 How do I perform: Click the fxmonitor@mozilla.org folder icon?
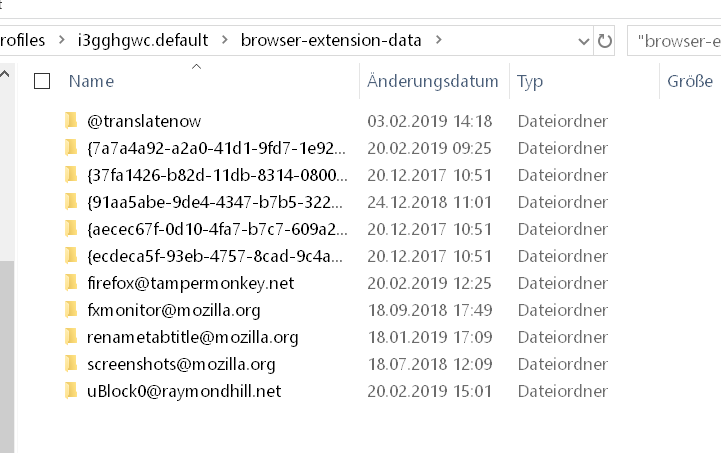71,310
